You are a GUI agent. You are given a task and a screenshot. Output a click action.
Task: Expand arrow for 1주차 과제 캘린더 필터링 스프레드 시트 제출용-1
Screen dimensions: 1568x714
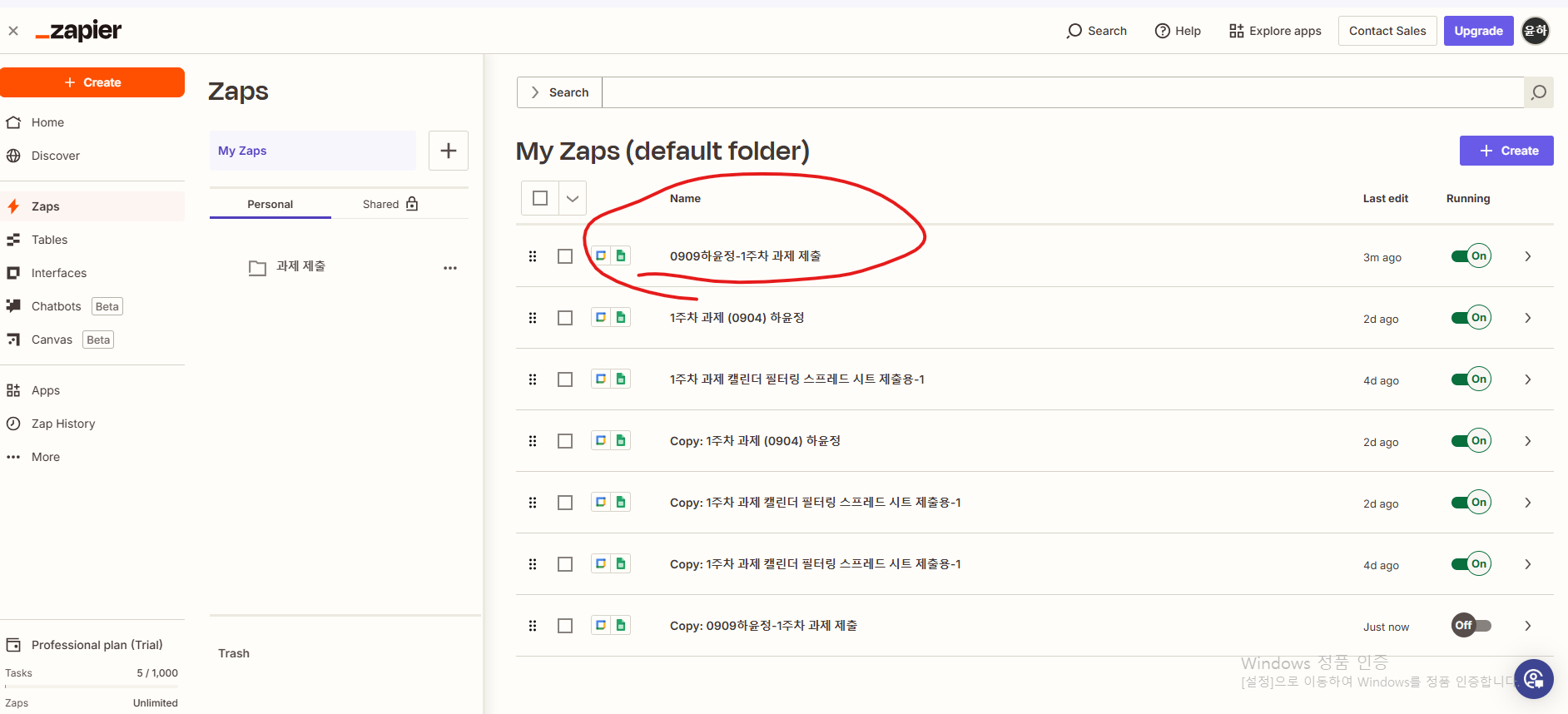(1528, 379)
